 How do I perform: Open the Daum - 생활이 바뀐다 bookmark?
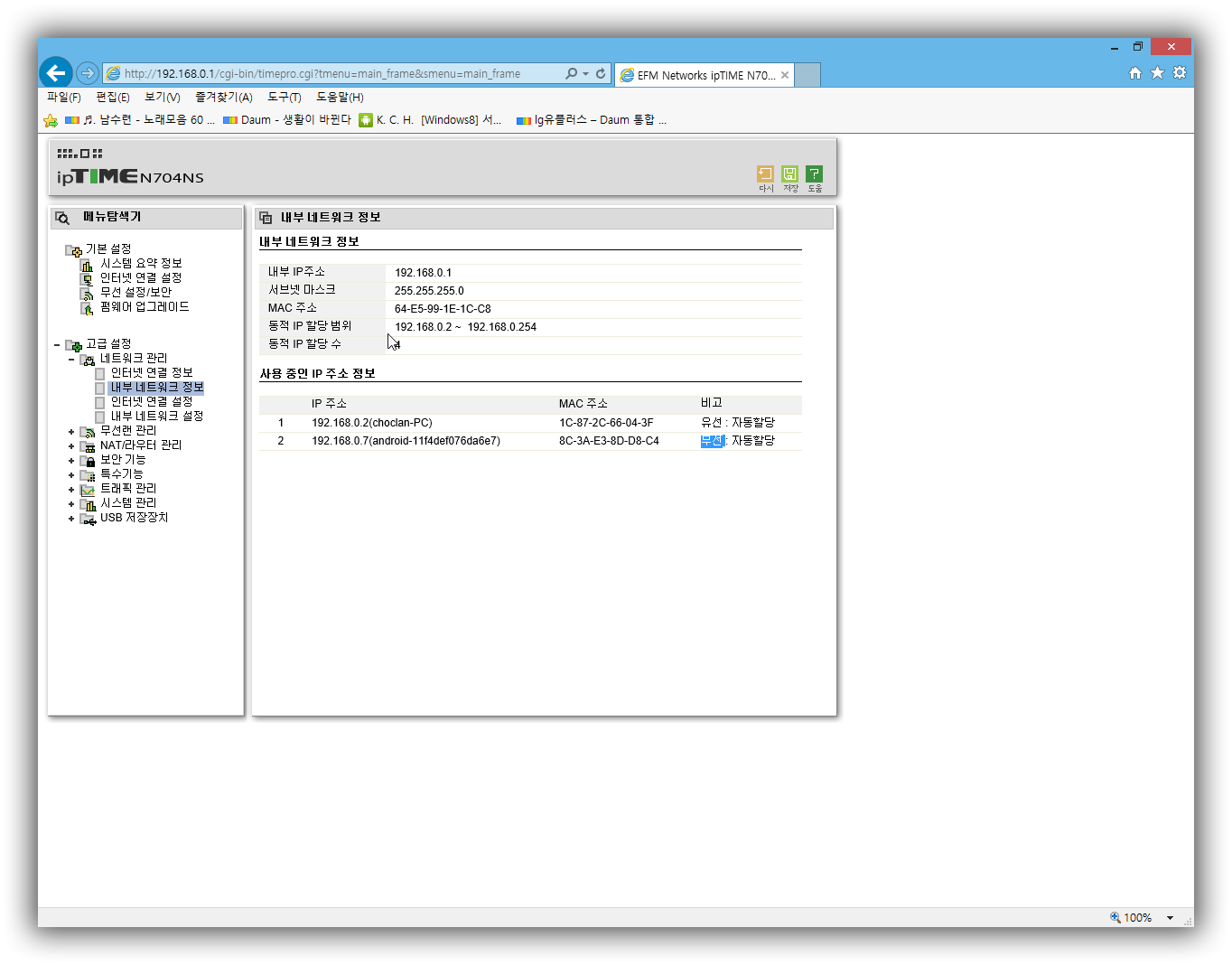tap(287, 119)
